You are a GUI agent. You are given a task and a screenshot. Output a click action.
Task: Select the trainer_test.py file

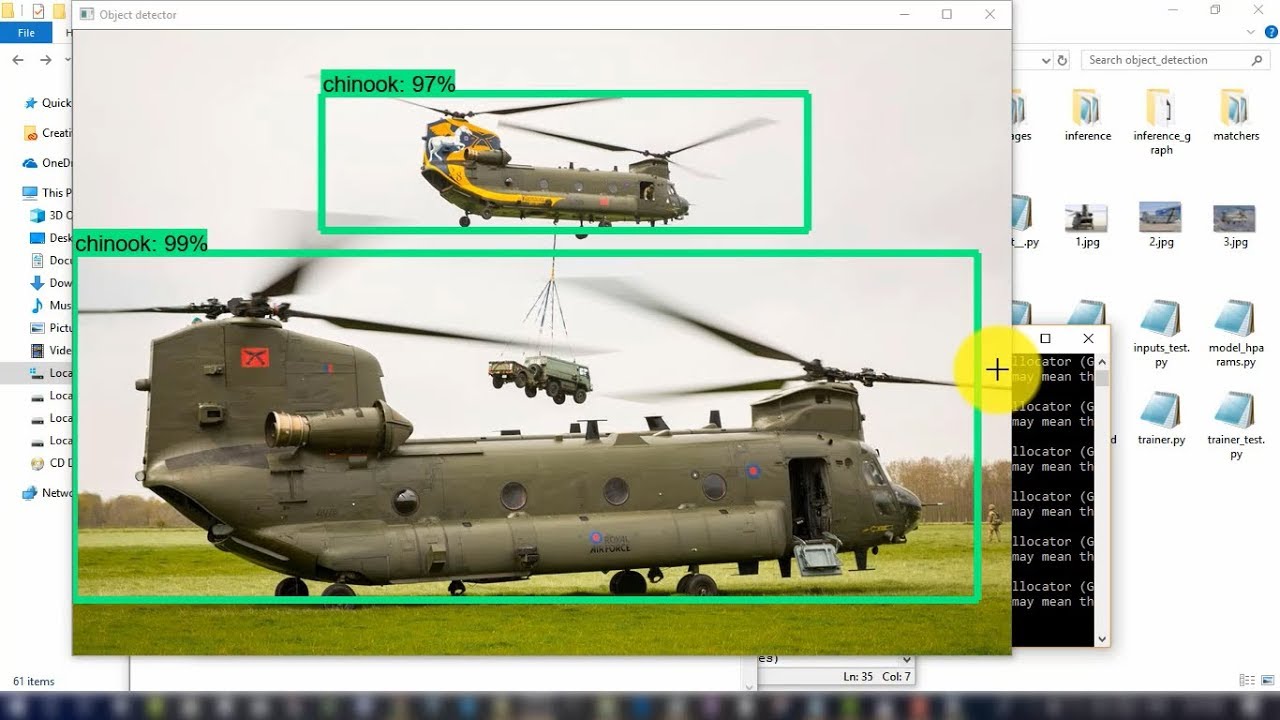[x=1236, y=412]
